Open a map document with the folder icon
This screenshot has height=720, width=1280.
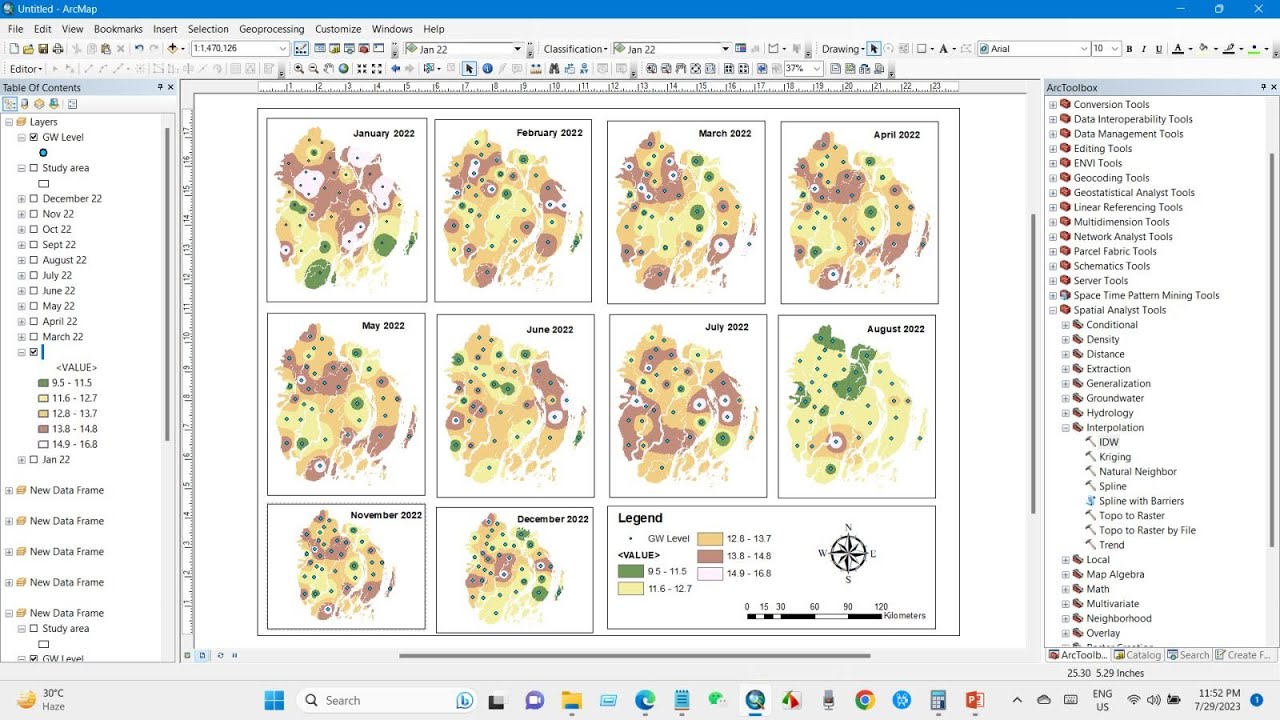click(29, 48)
